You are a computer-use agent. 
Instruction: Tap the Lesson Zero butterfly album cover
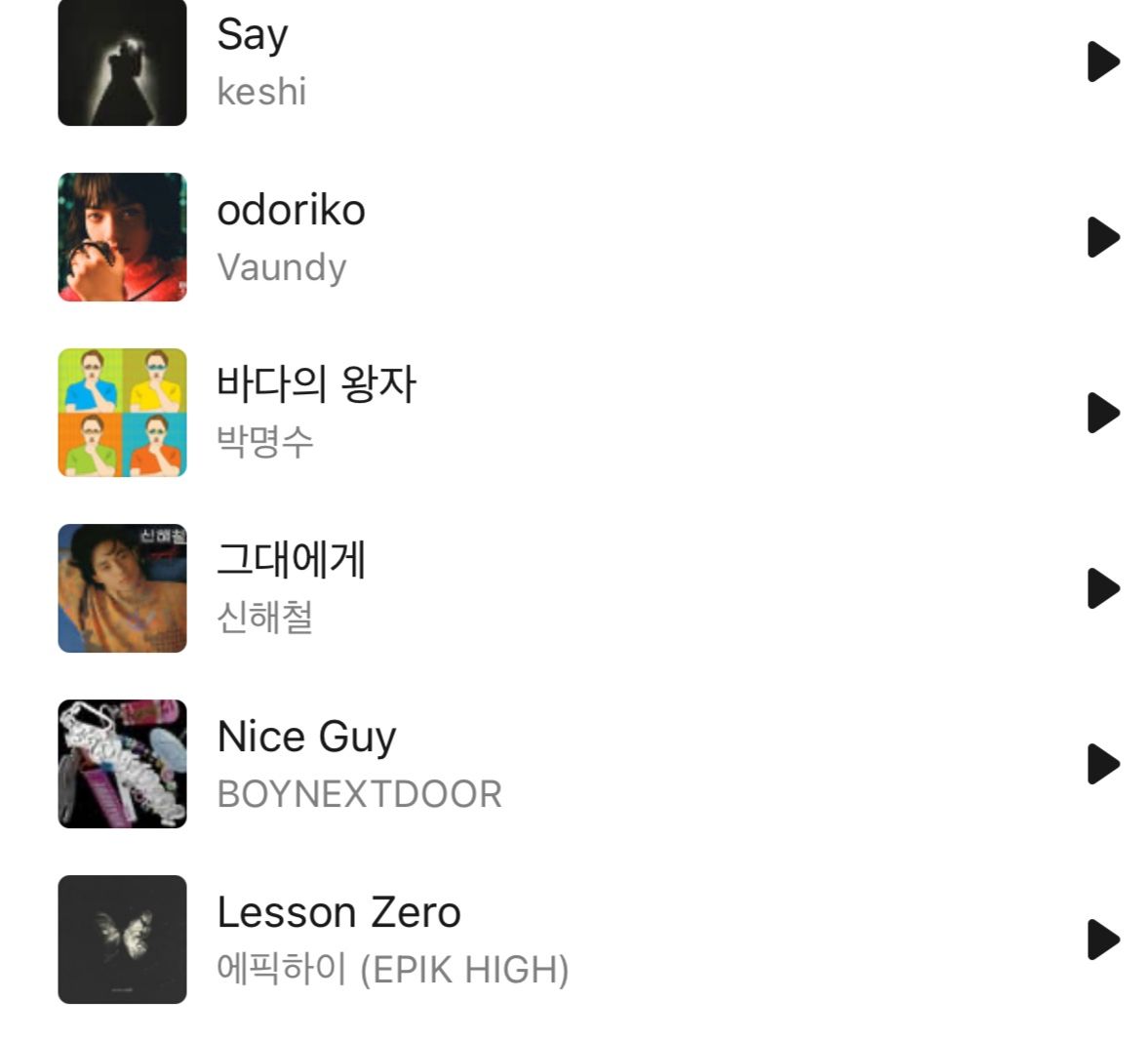pyautogui.click(x=122, y=939)
